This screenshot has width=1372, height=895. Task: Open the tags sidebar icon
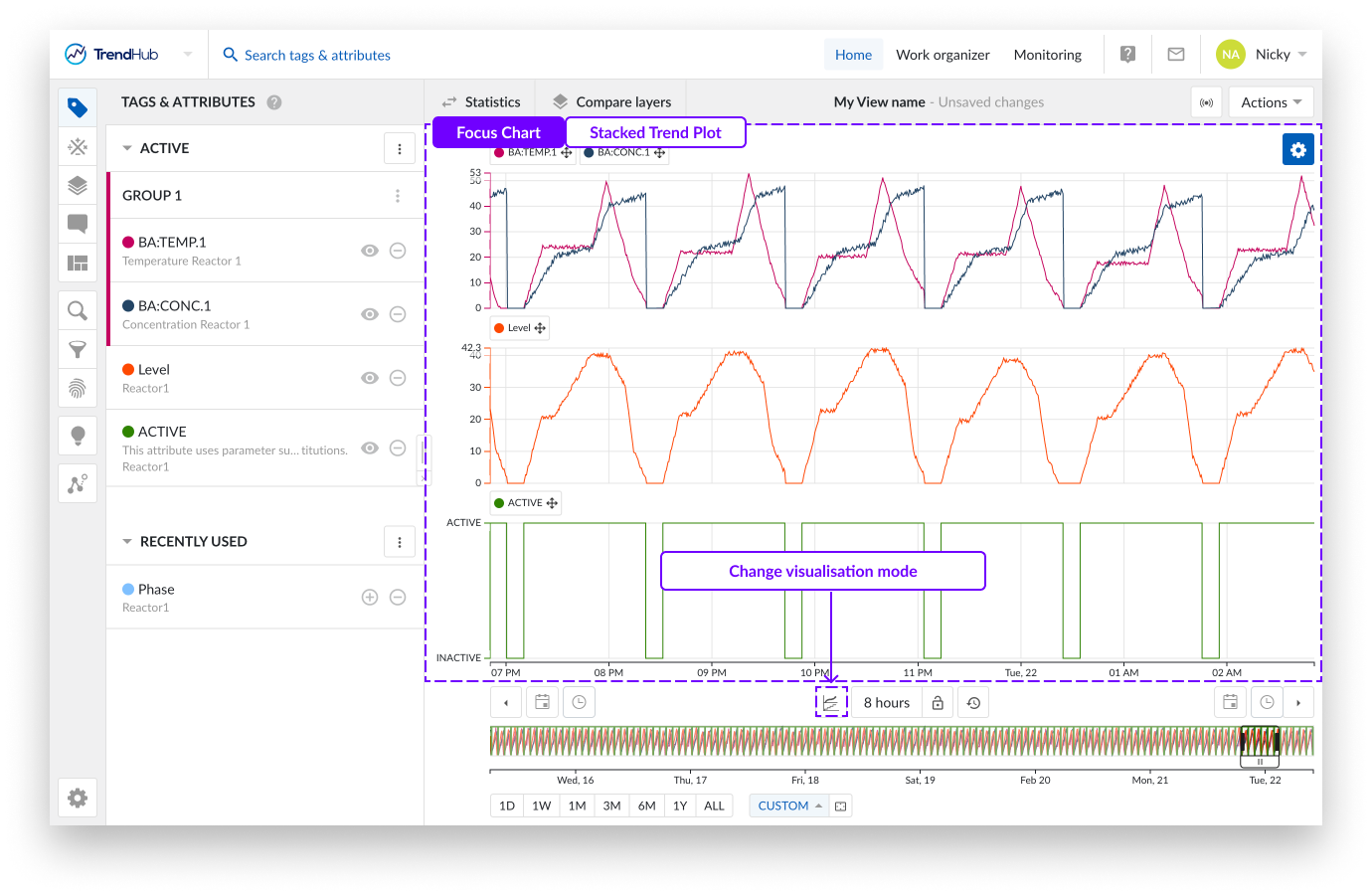point(78,107)
